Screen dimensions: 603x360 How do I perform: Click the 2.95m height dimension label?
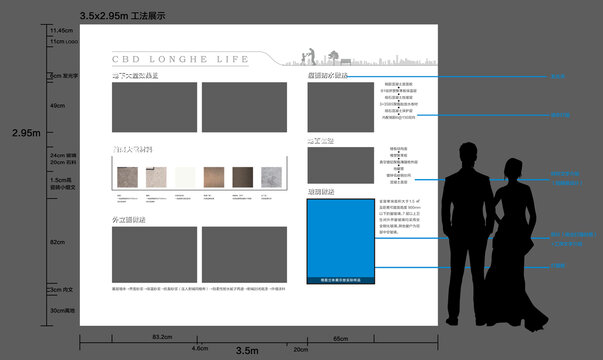pyautogui.click(x=26, y=133)
